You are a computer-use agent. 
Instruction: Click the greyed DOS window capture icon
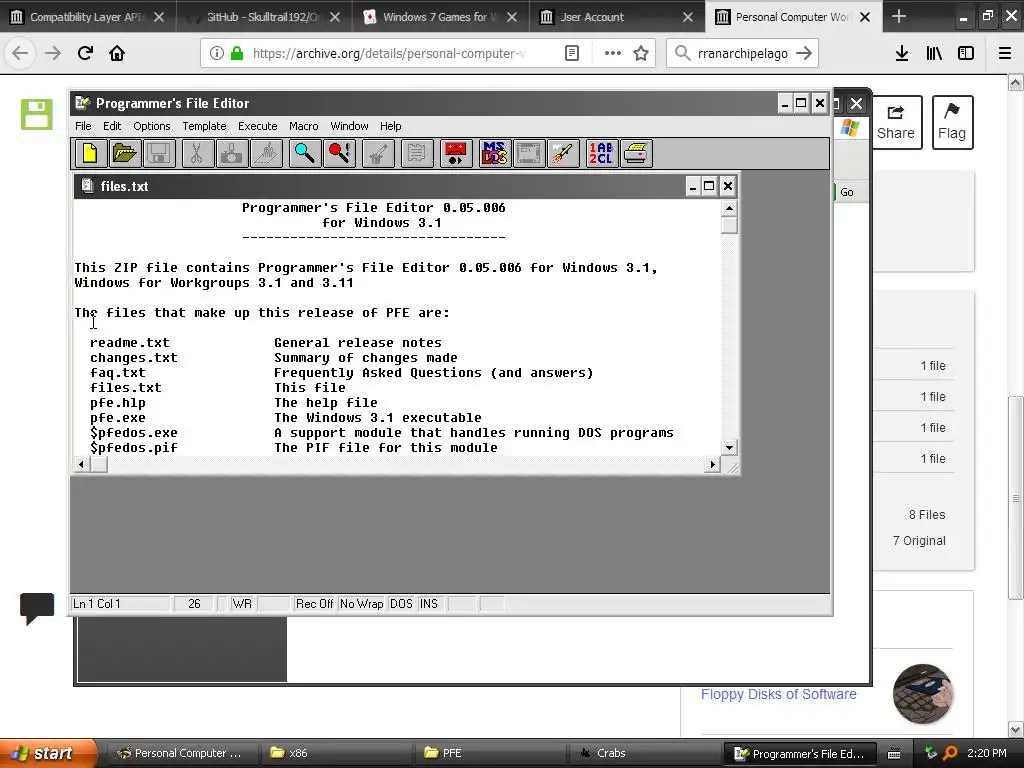point(529,153)
